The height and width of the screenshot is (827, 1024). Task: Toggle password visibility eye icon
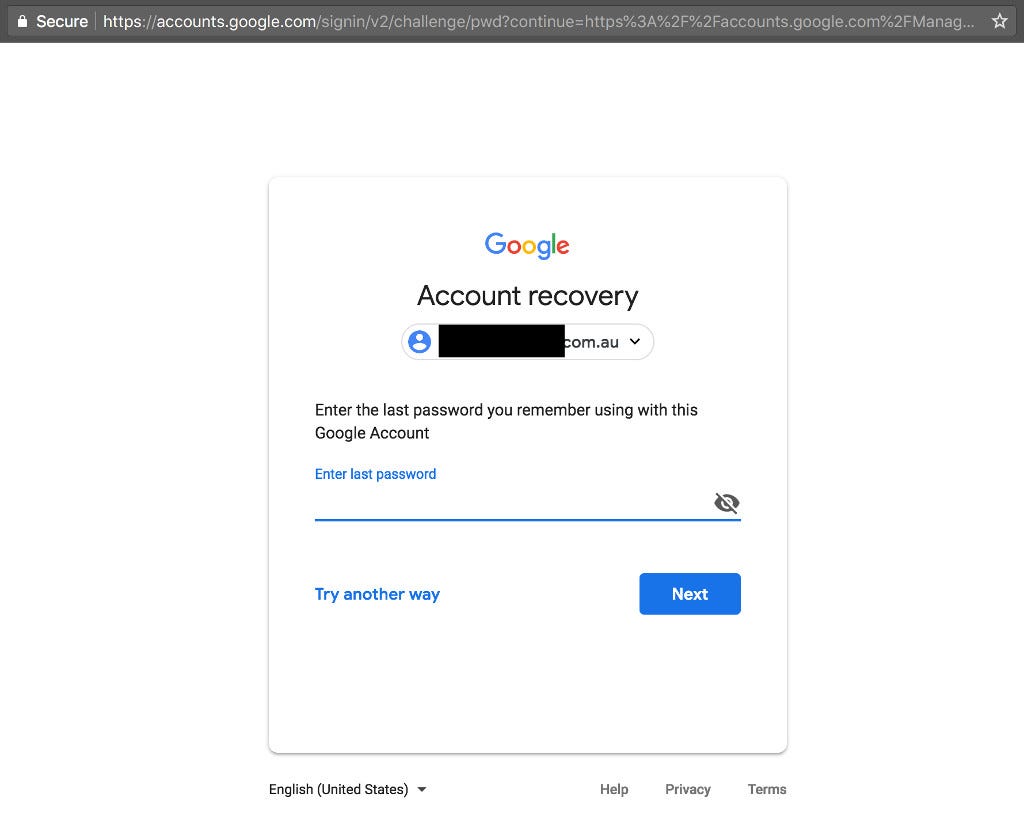click(x=726, y=503)
